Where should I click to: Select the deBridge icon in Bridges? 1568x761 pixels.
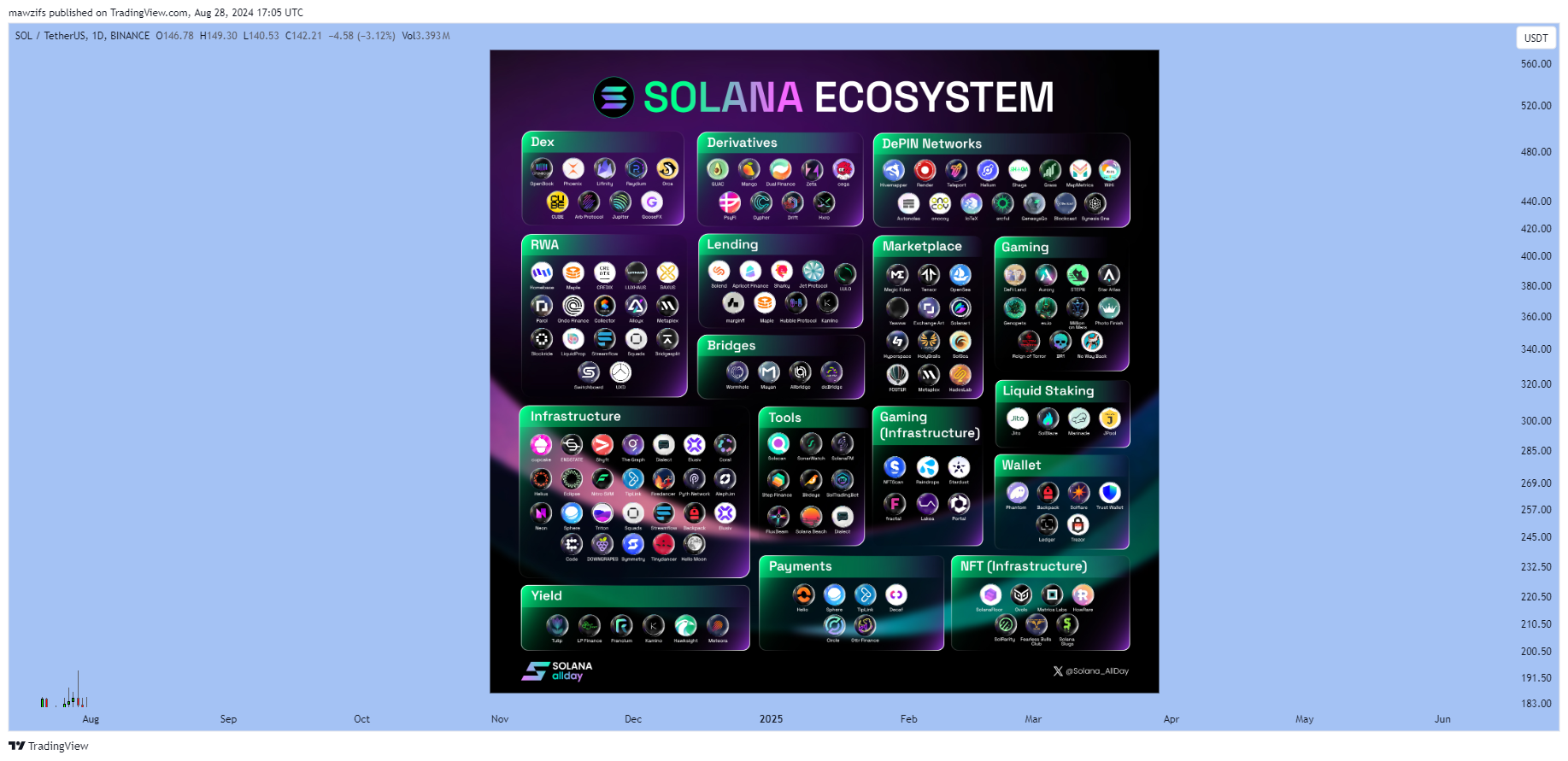tap(831, 372)
